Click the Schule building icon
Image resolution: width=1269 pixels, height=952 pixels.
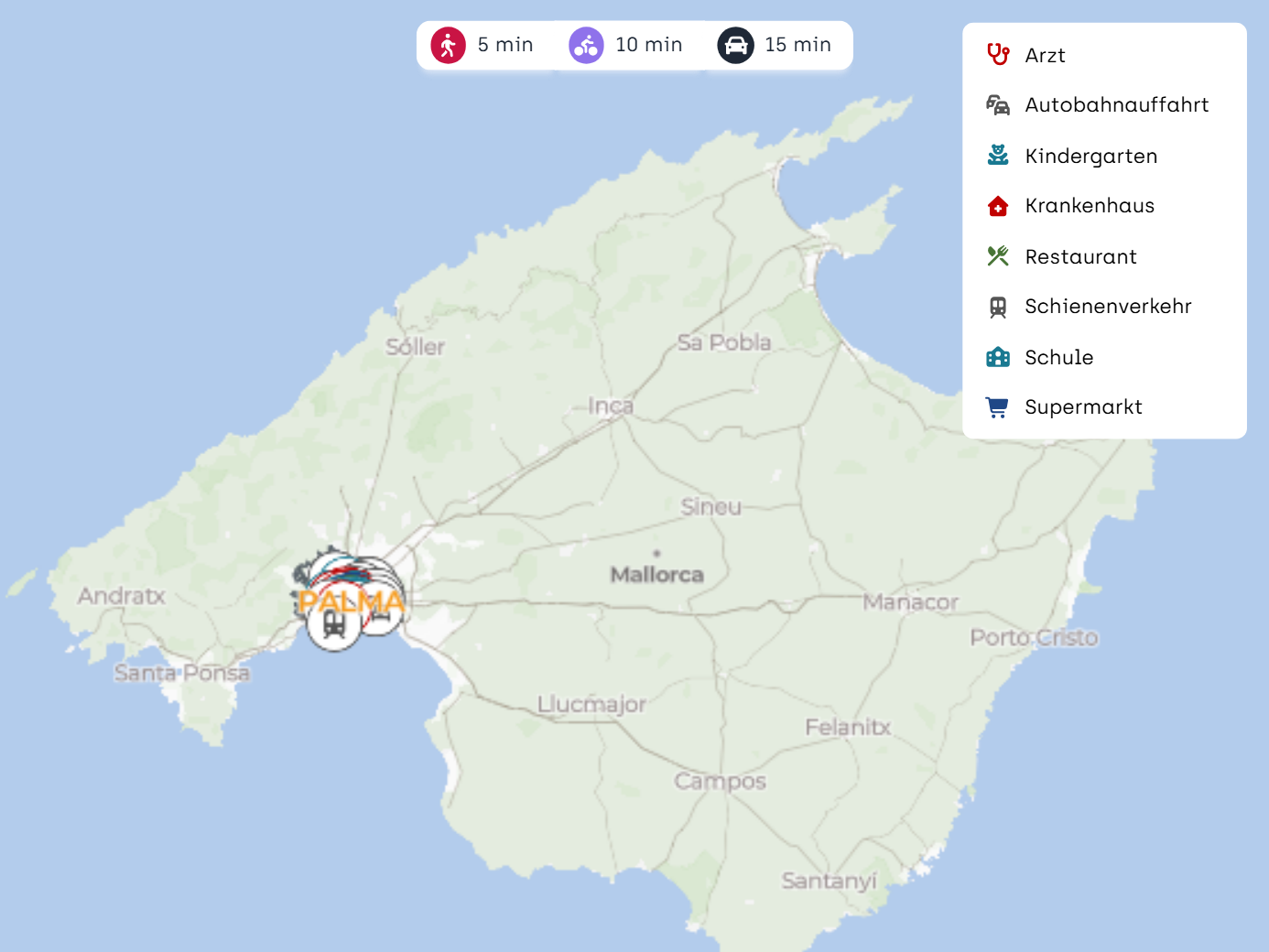(998, 357)
